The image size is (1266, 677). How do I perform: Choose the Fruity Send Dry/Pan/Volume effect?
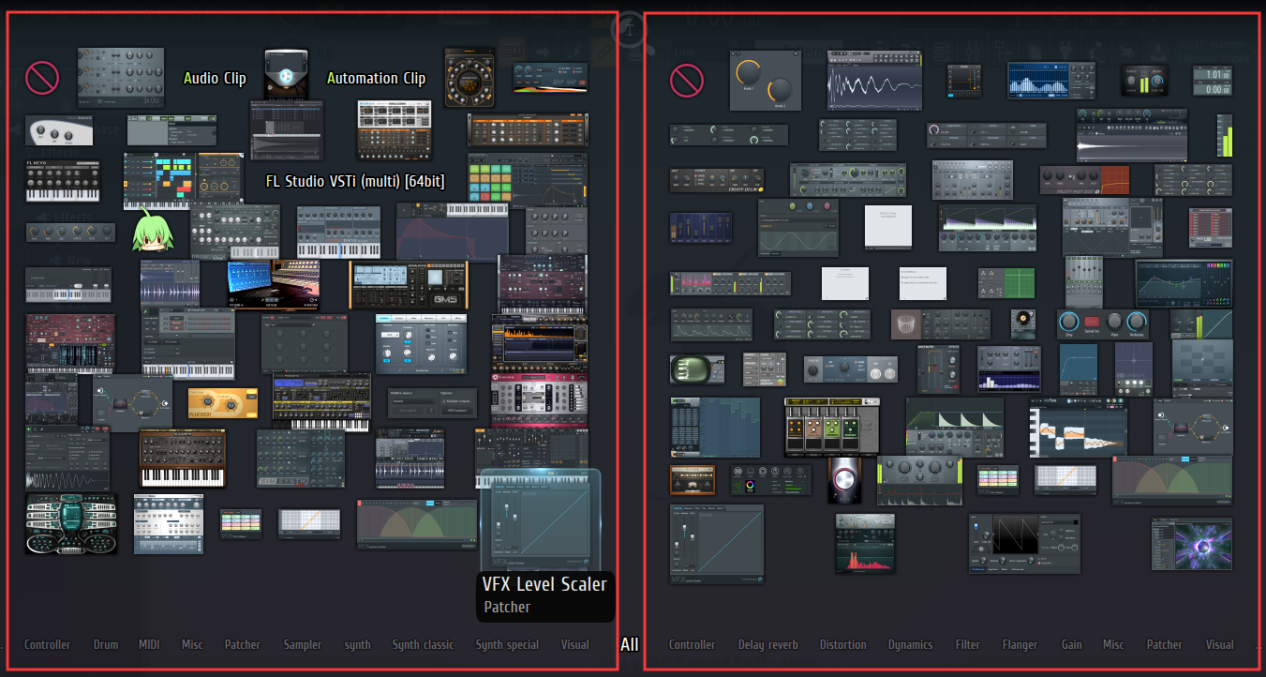(1102, 324)
